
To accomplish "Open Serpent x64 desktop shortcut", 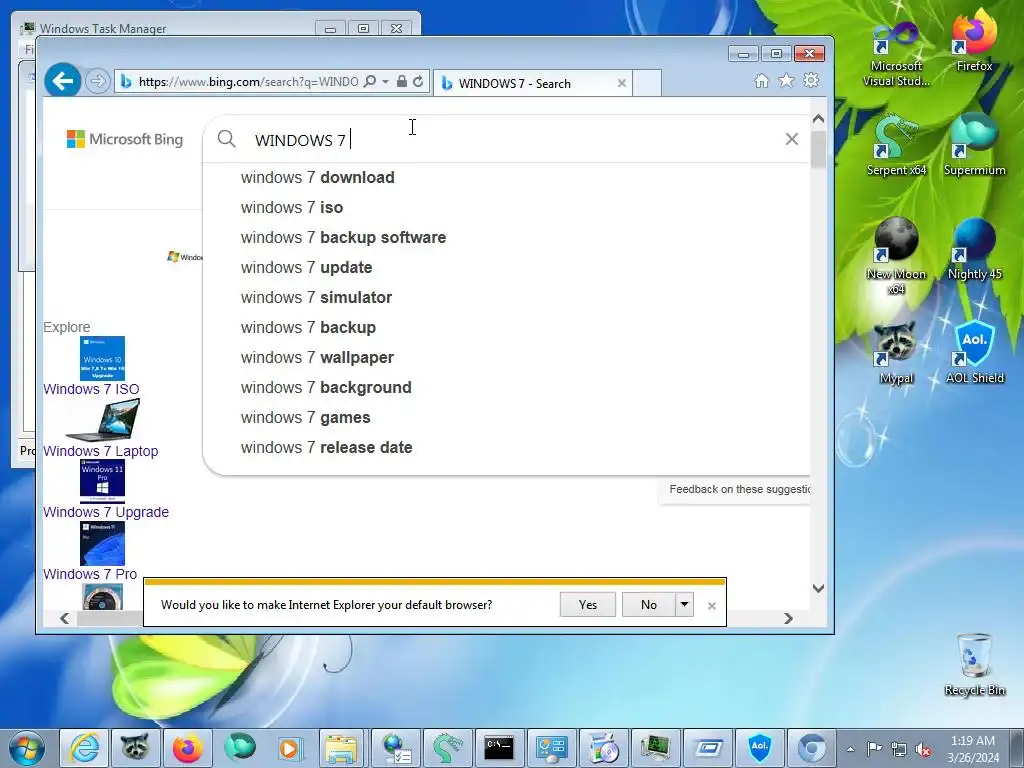I will pos(897,145).
